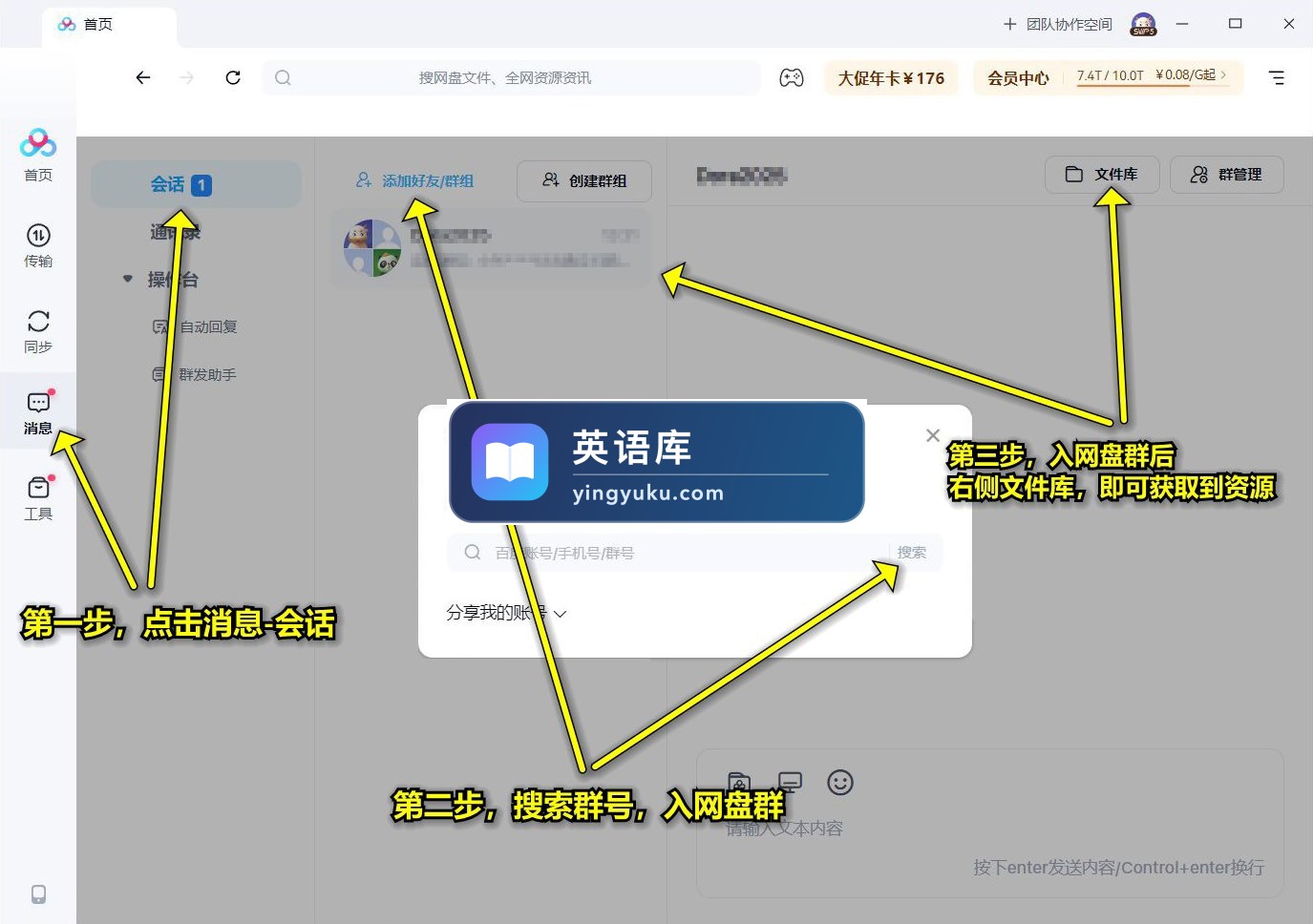Collapse the 操作台 tree section
1313x924 pixels.
(x=128, y=280)
